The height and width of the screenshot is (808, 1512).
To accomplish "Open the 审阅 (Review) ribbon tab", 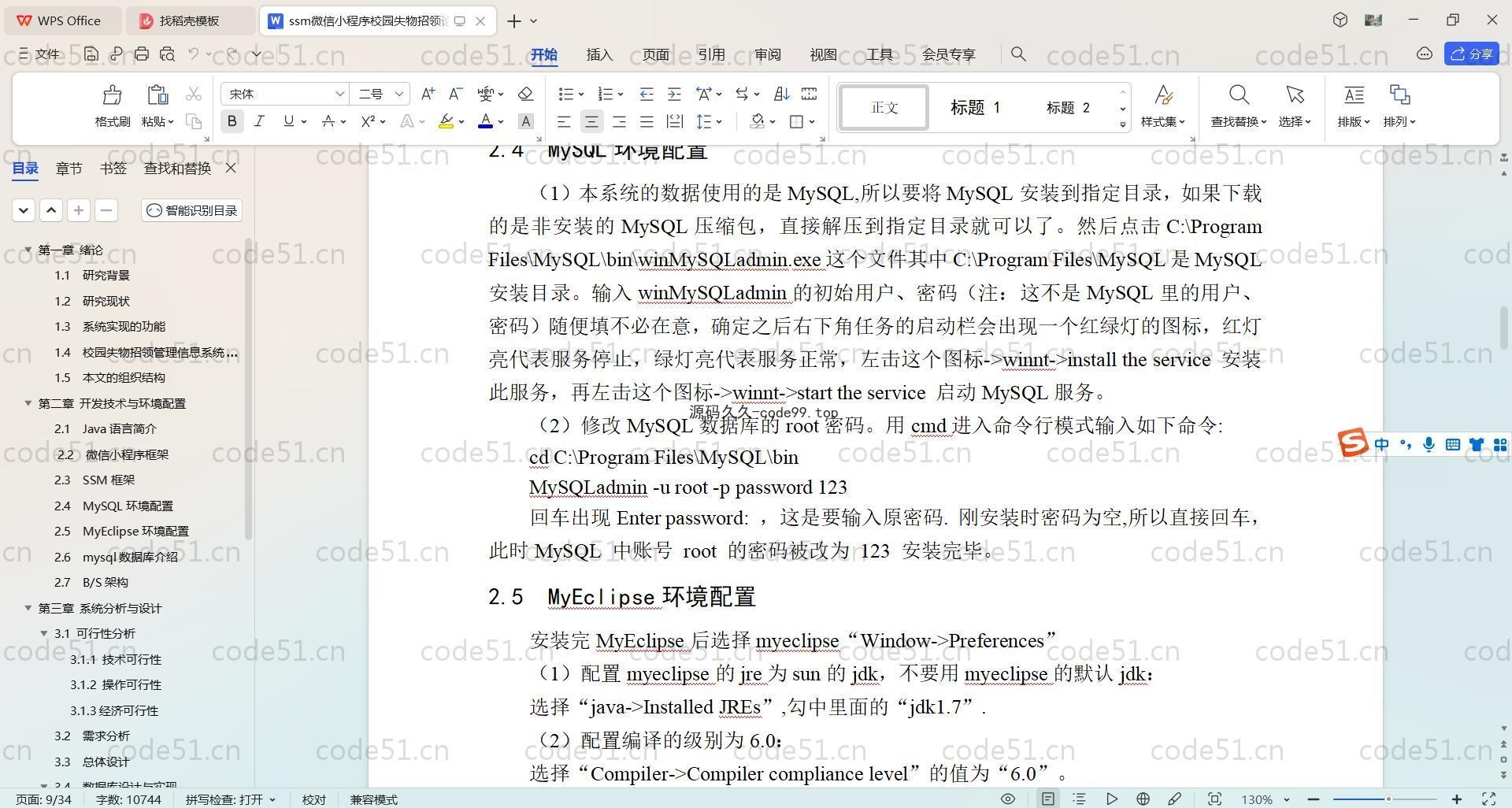I will 767,54.
